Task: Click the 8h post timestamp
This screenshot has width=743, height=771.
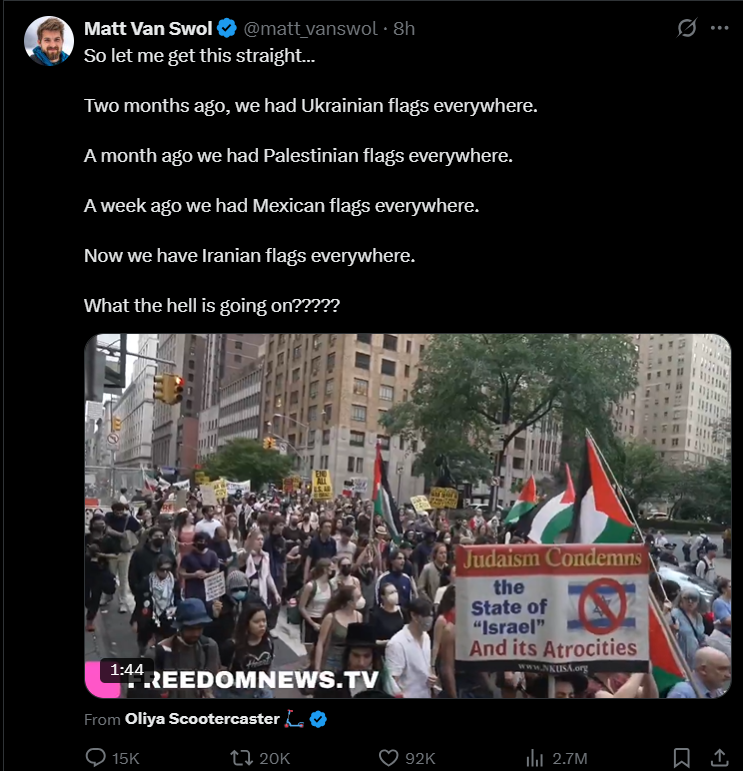Action: point(404,29)
